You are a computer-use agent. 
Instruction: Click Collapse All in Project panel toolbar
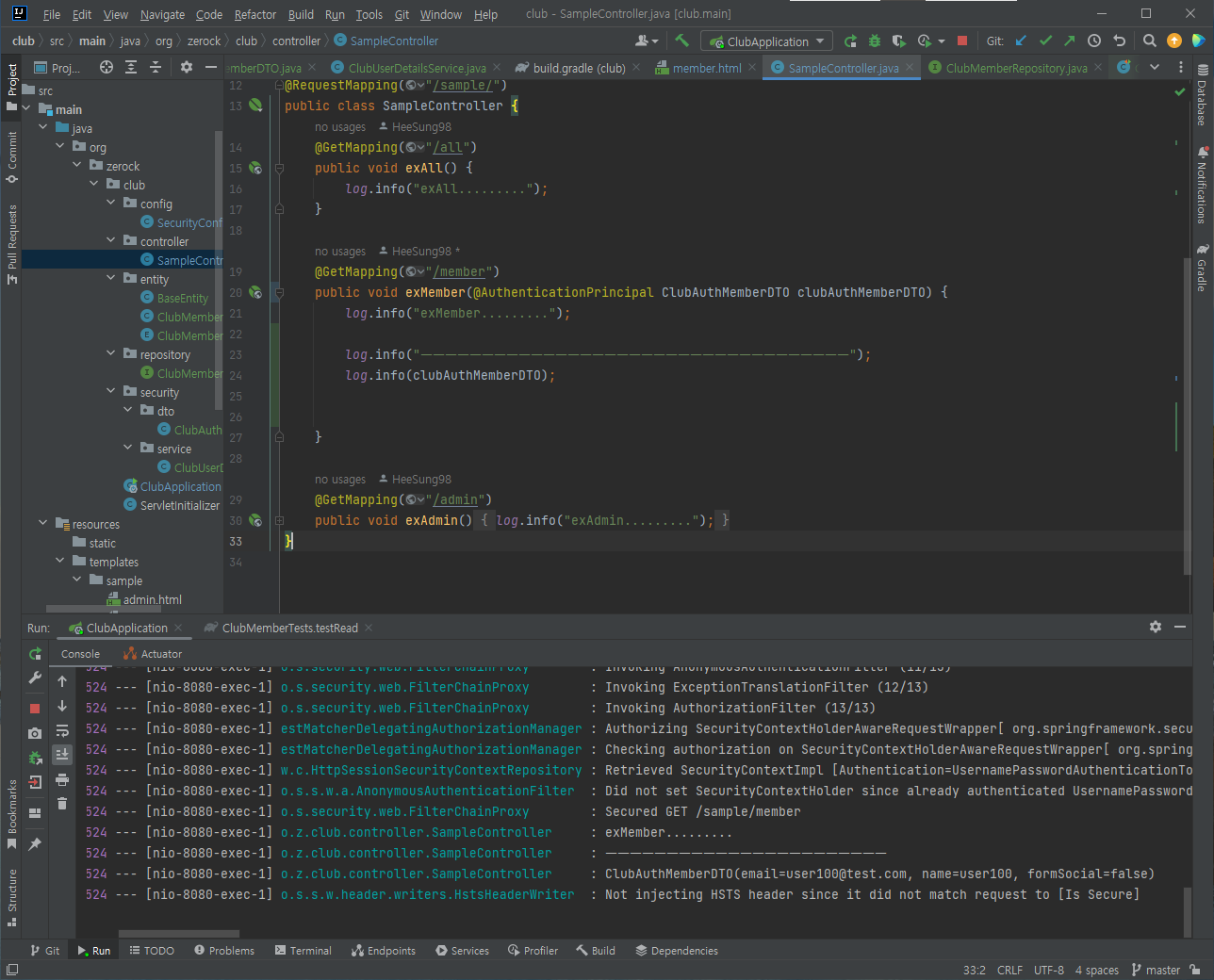click(x=156, y=67)
